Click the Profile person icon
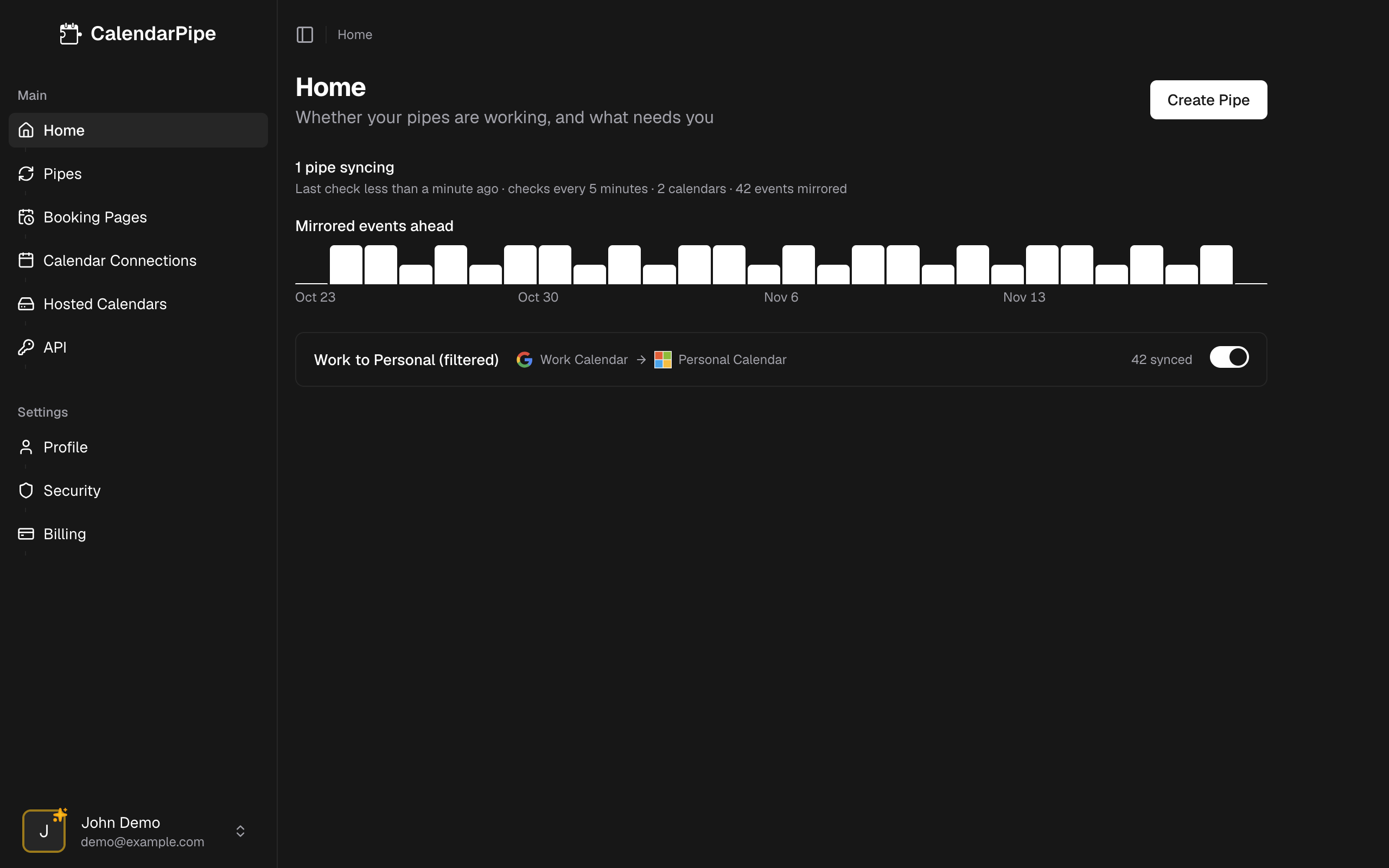This screenshot has height=868, width=1389. tap(26, 447)
